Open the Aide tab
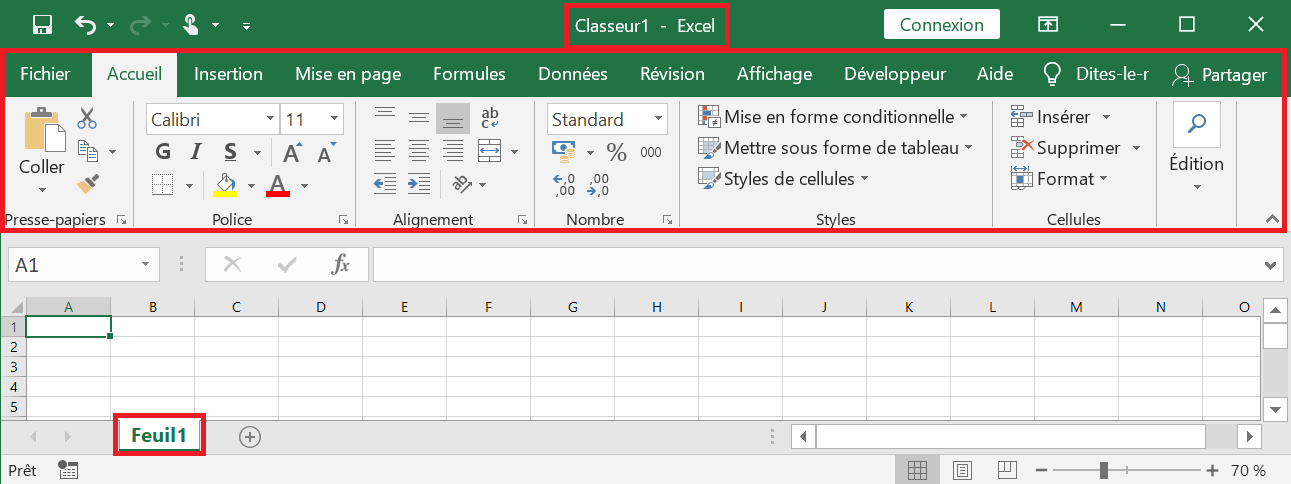Viewport: 1291px width, 484px height. [x=994, y=74]
